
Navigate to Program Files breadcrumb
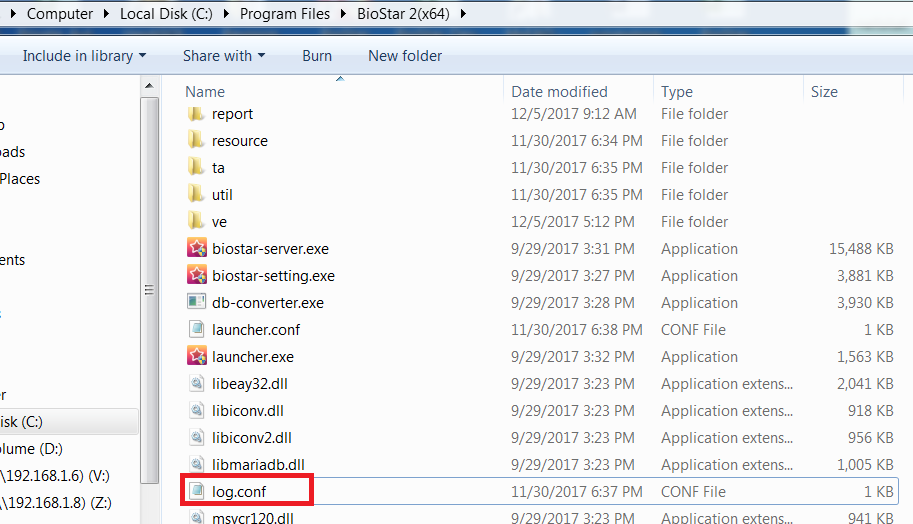(285, 13)
